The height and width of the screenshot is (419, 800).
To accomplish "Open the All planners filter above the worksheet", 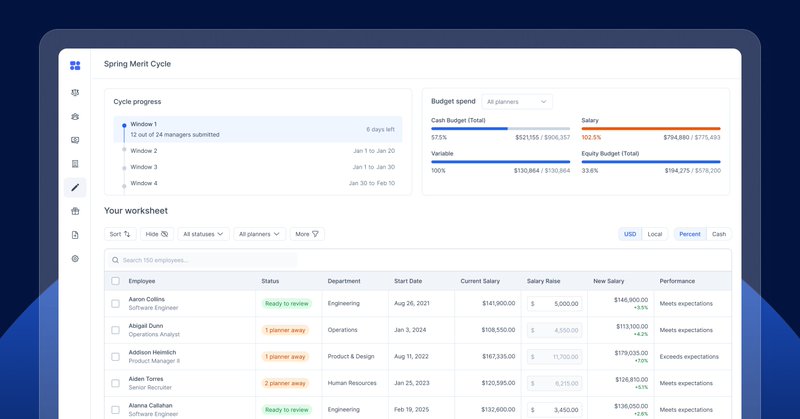I will pyautogui.click(x=259, y=234).
